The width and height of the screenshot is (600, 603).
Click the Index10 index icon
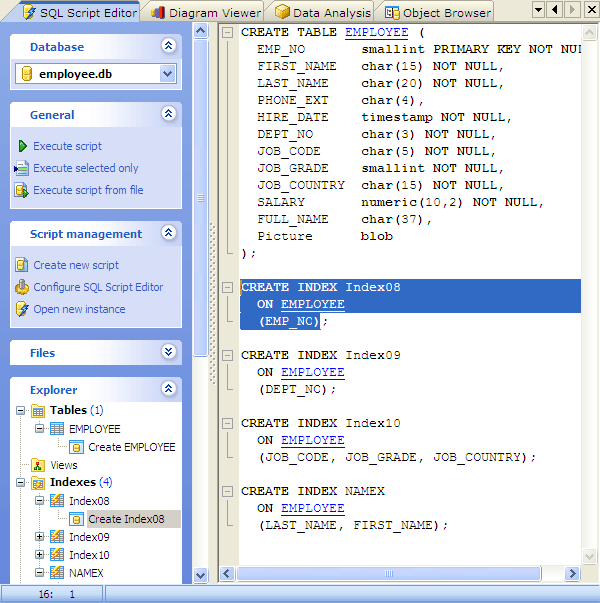[57, 555]
